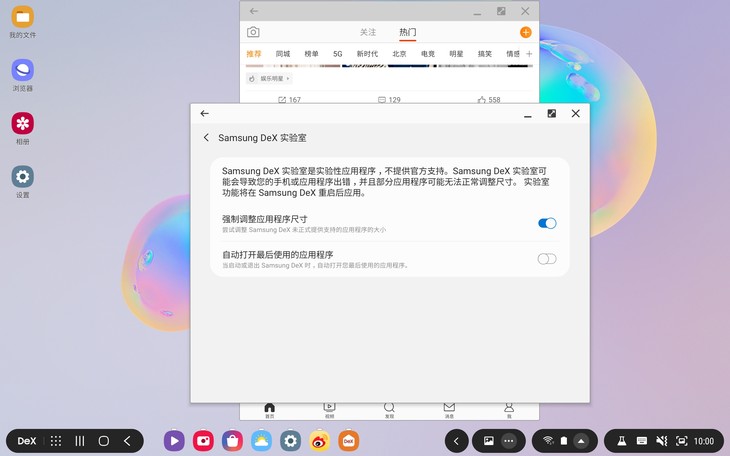This screenshot has width=730, height=456.
Task: Click the 10:00 clock in the taskbar
Action: (703, 441)
